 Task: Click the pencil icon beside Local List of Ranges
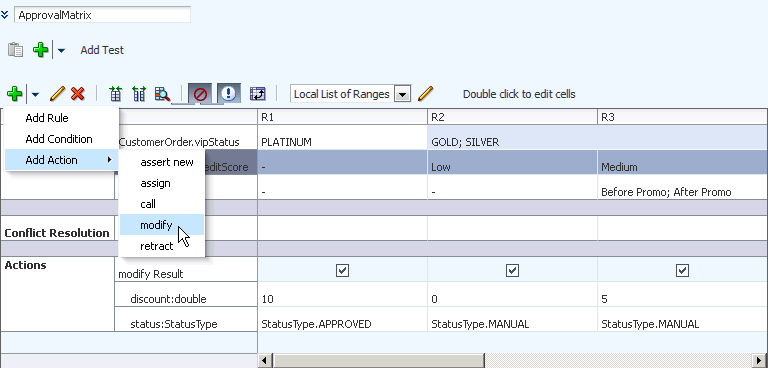426,94
